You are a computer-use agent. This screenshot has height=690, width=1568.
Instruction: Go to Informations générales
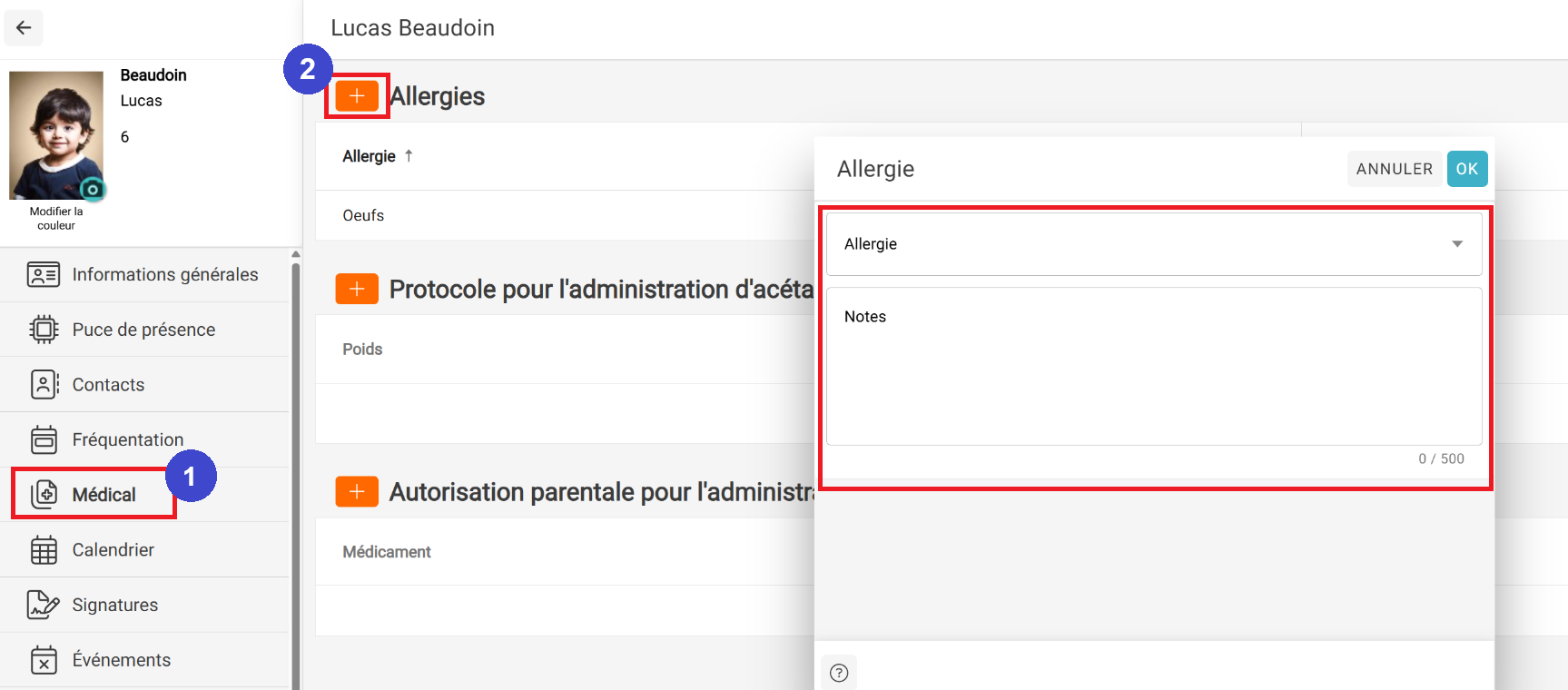pyautogui.click(x=164, y=274)
